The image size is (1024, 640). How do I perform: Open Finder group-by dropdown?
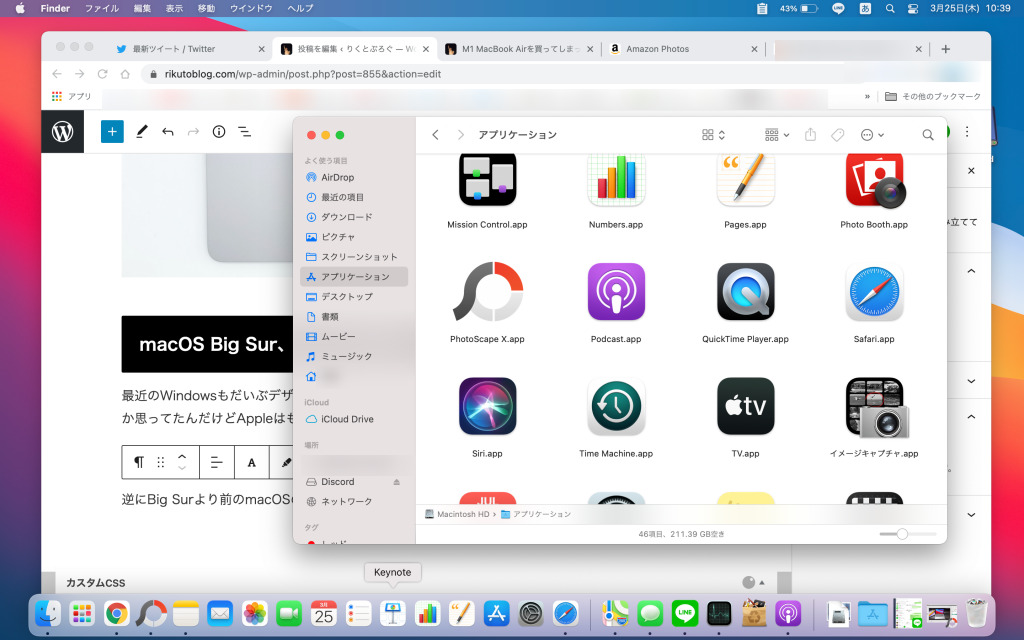pos(777,135)
